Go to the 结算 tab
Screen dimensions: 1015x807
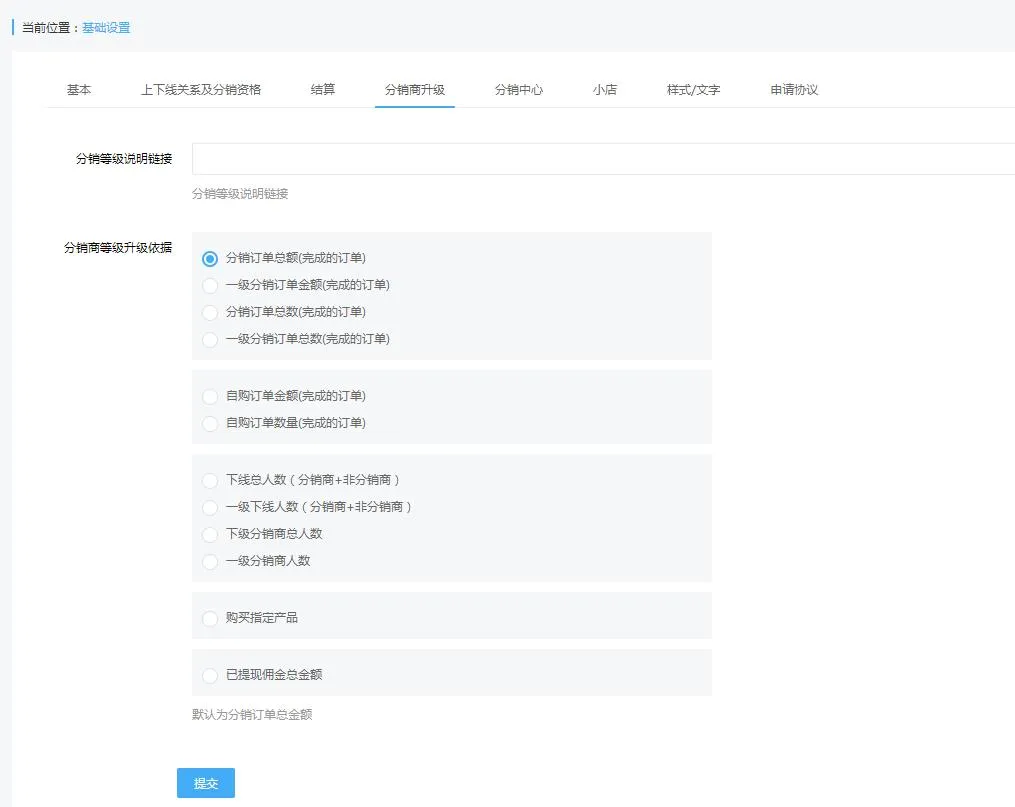(x=323, y=90)
